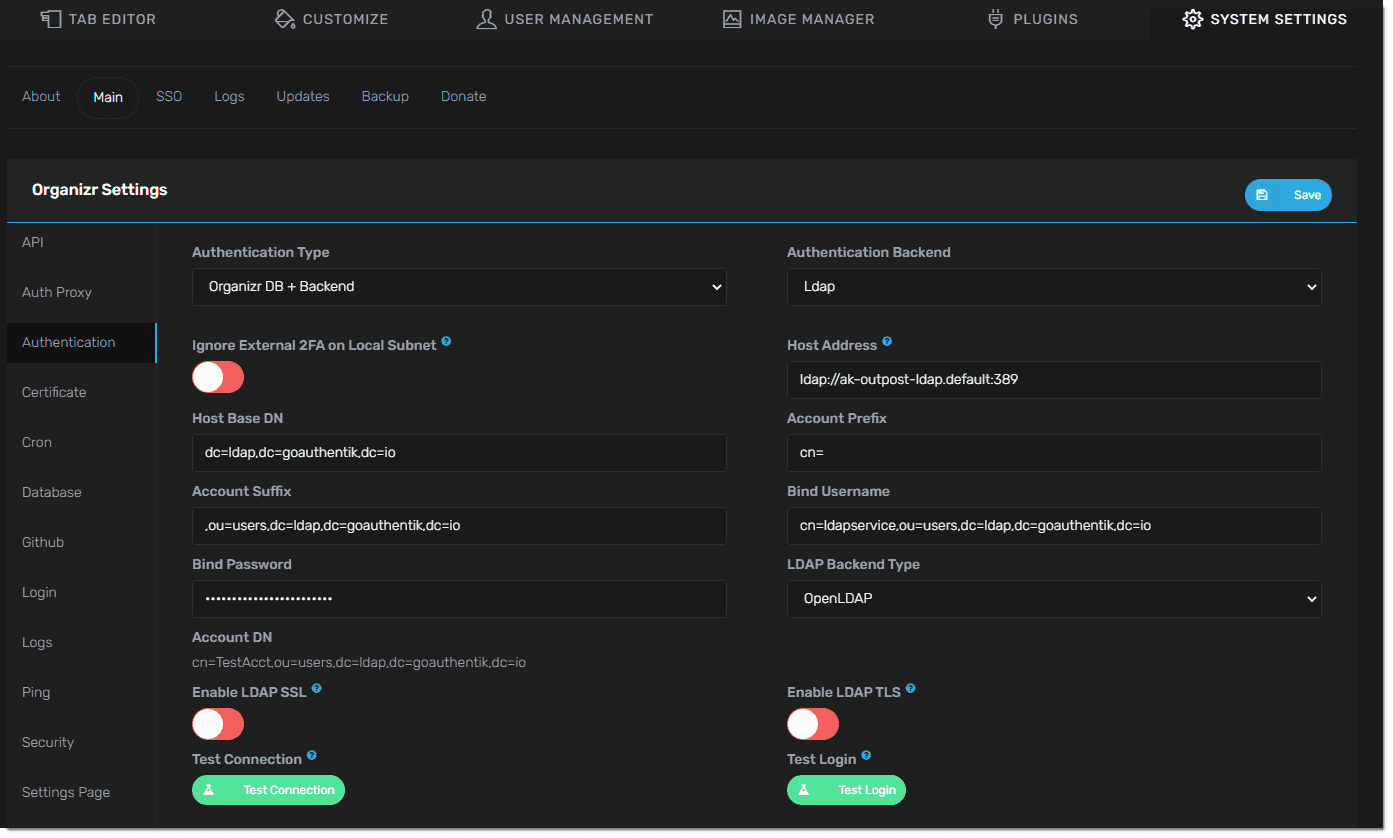Click the Plugins plug icon
The width and height of the screenshot is (1393, 838).
pyautogui.click(x=995, y=19)
